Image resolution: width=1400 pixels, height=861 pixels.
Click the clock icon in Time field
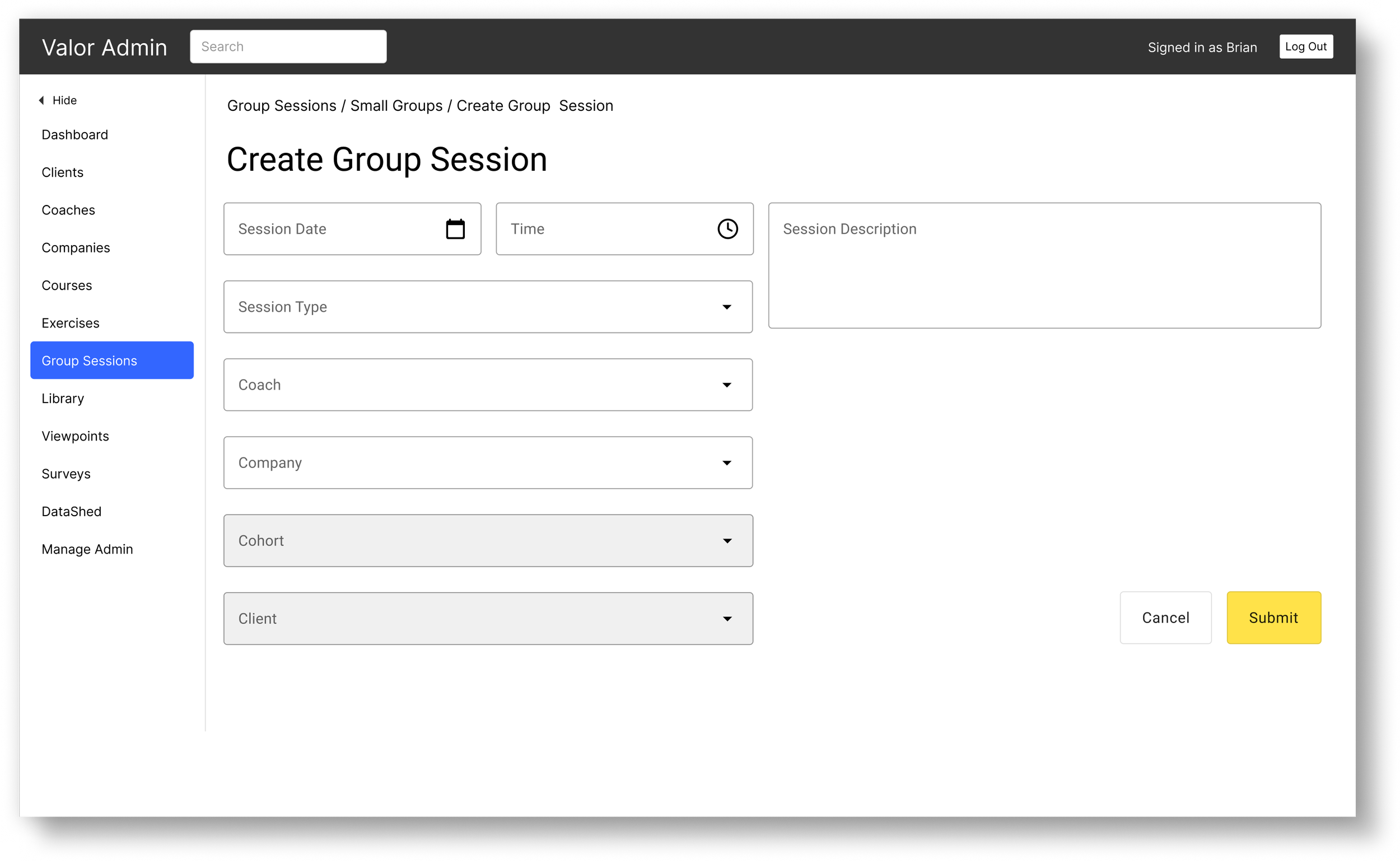[727, 229]
